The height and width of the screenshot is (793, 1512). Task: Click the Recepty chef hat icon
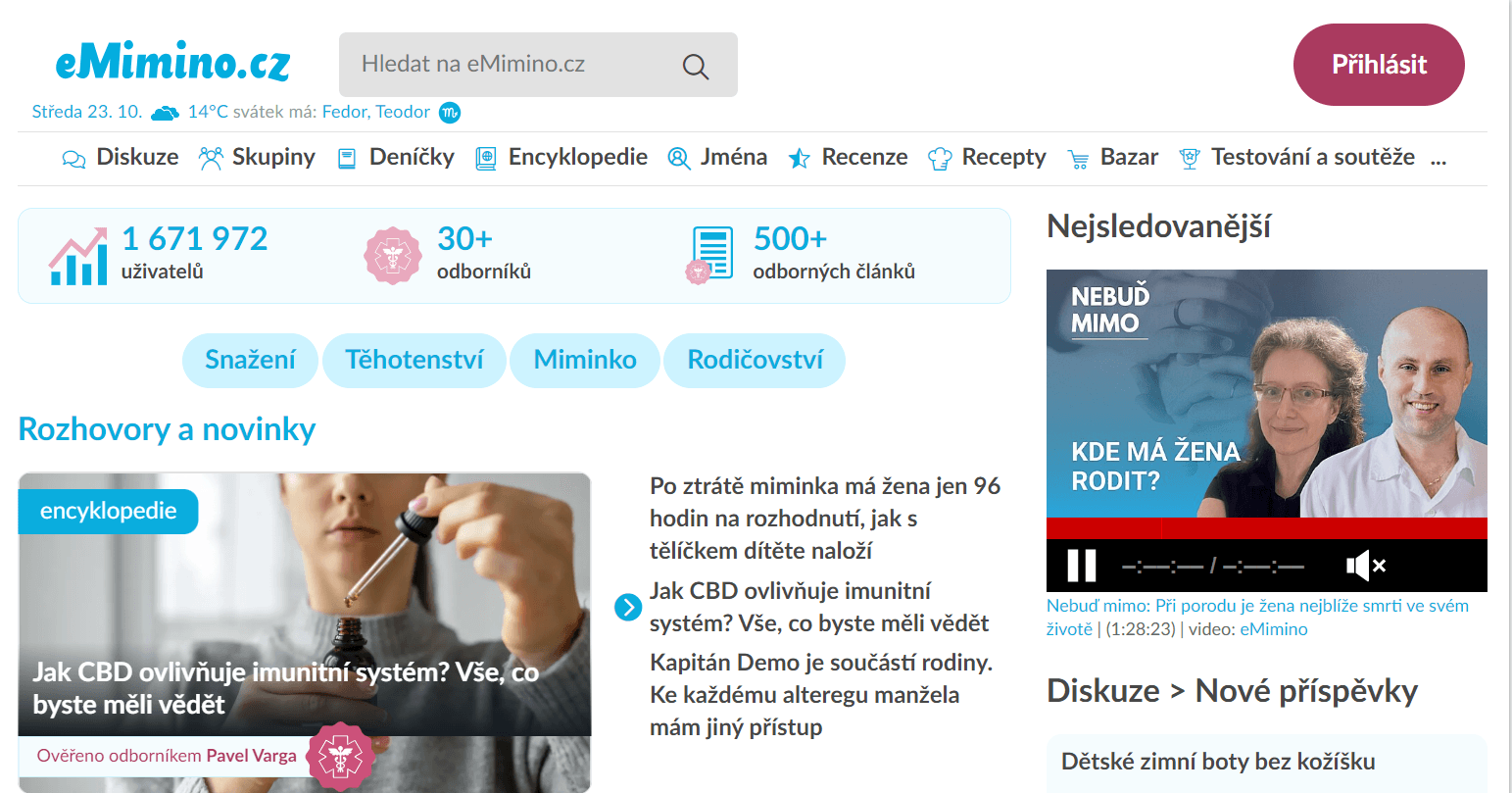click(x=940, y=159)
